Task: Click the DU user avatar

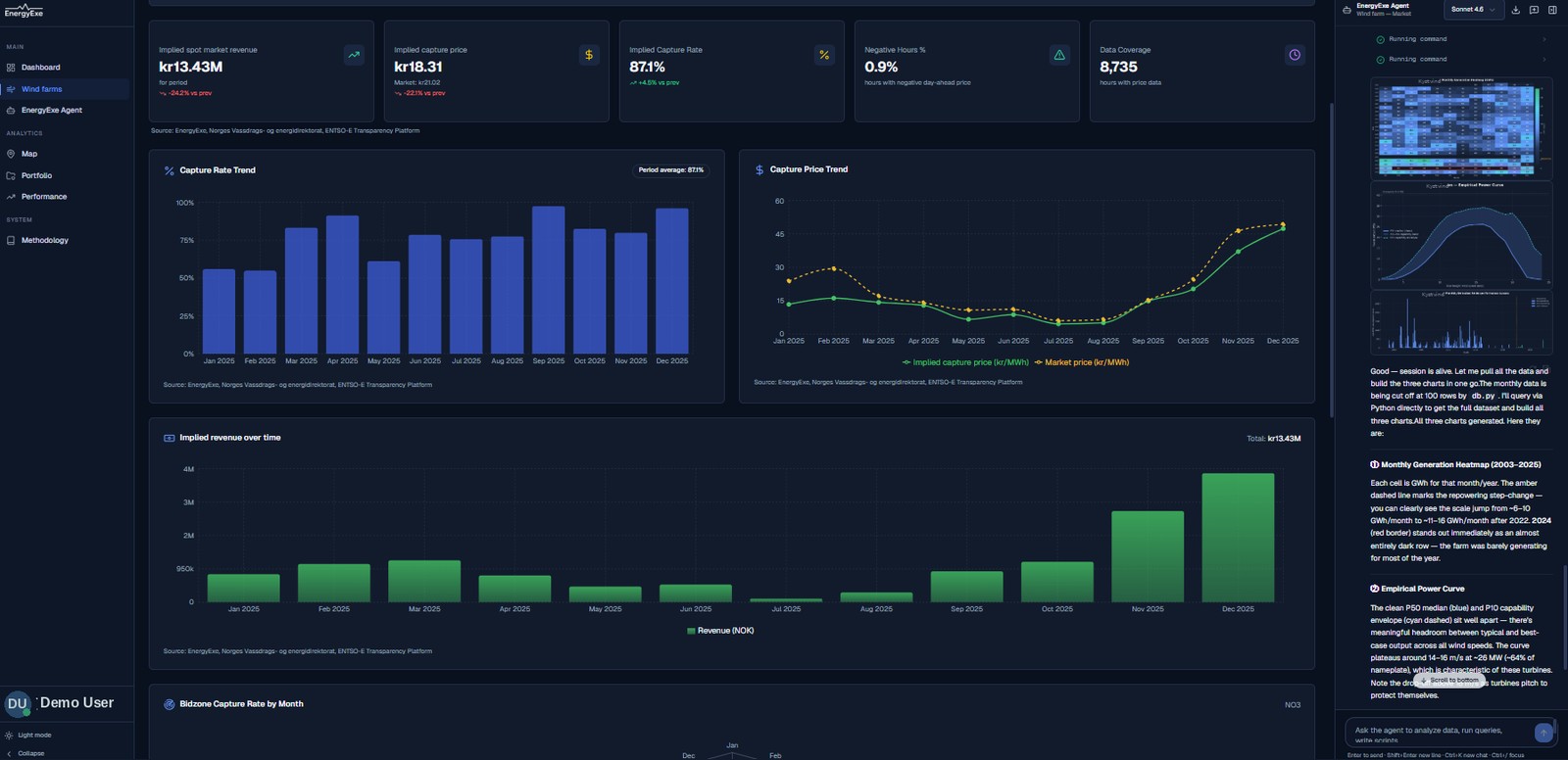Action: coord(18,703)
